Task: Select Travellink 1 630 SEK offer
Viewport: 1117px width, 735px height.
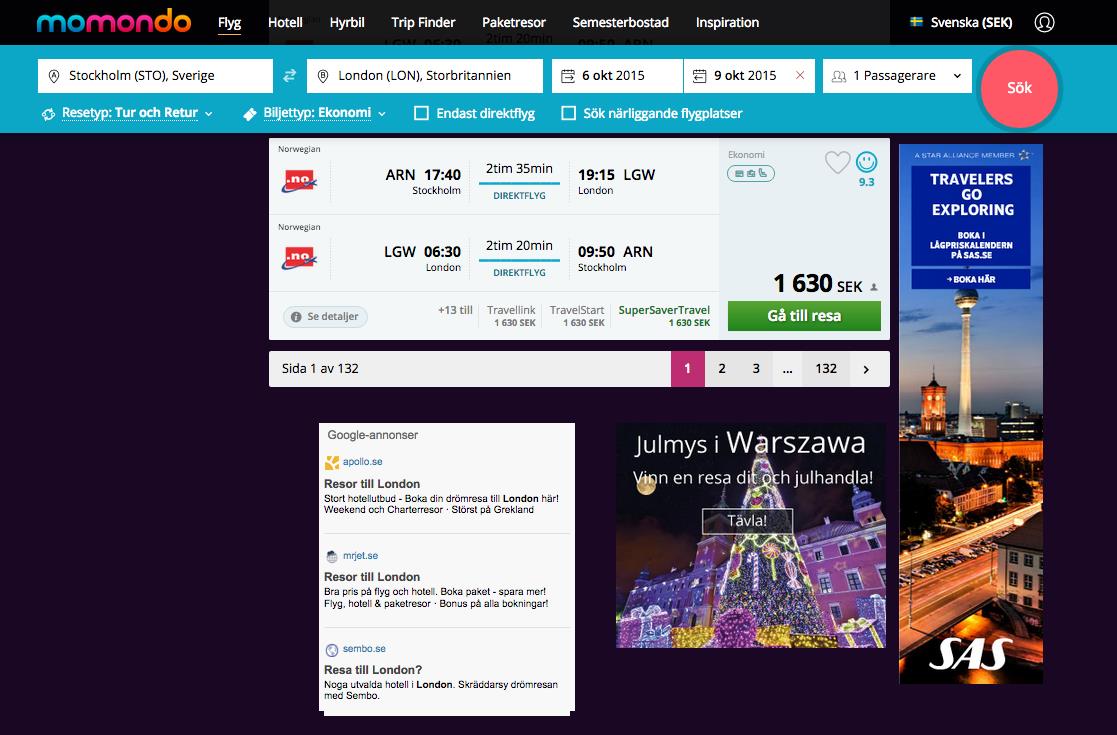Action: click(x=511, y=316)
